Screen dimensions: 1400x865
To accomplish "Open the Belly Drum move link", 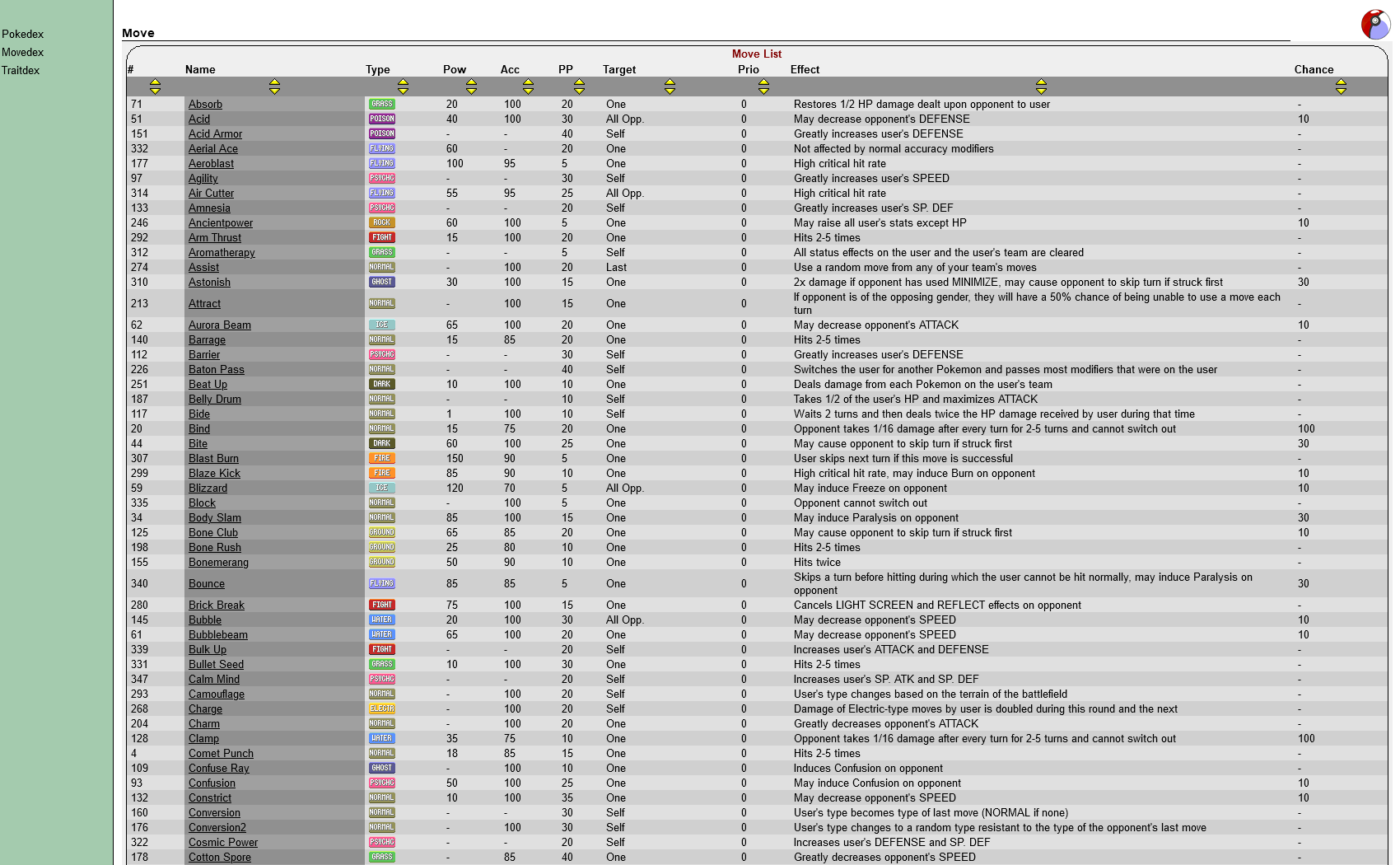I will [x=215, y=399].
